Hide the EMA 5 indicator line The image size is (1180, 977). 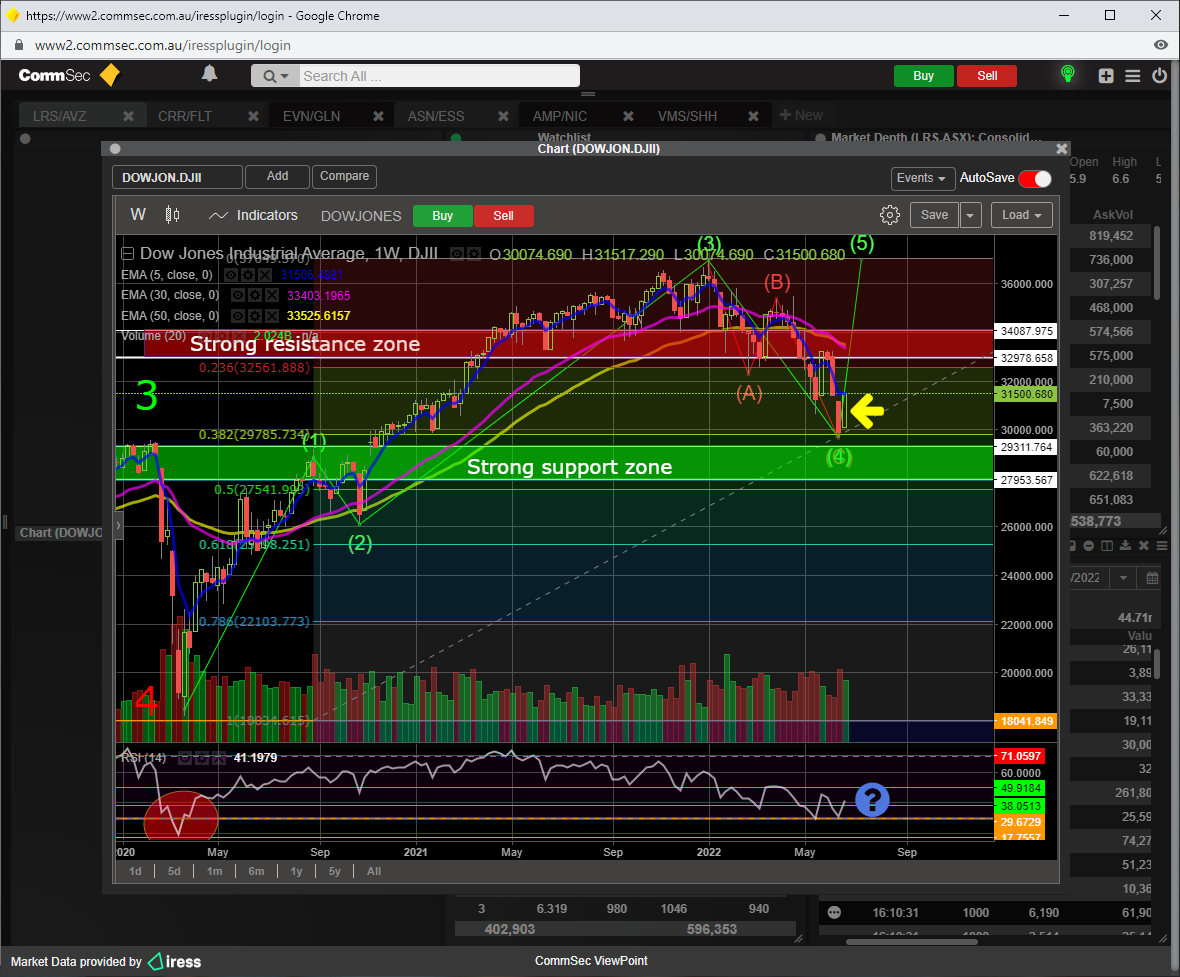[231, 274]
